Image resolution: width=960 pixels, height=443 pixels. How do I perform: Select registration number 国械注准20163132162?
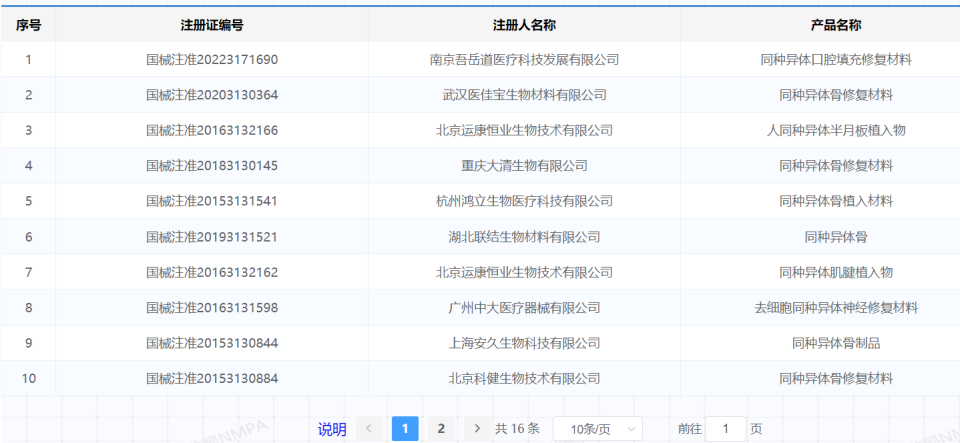[x=212, y=272]
